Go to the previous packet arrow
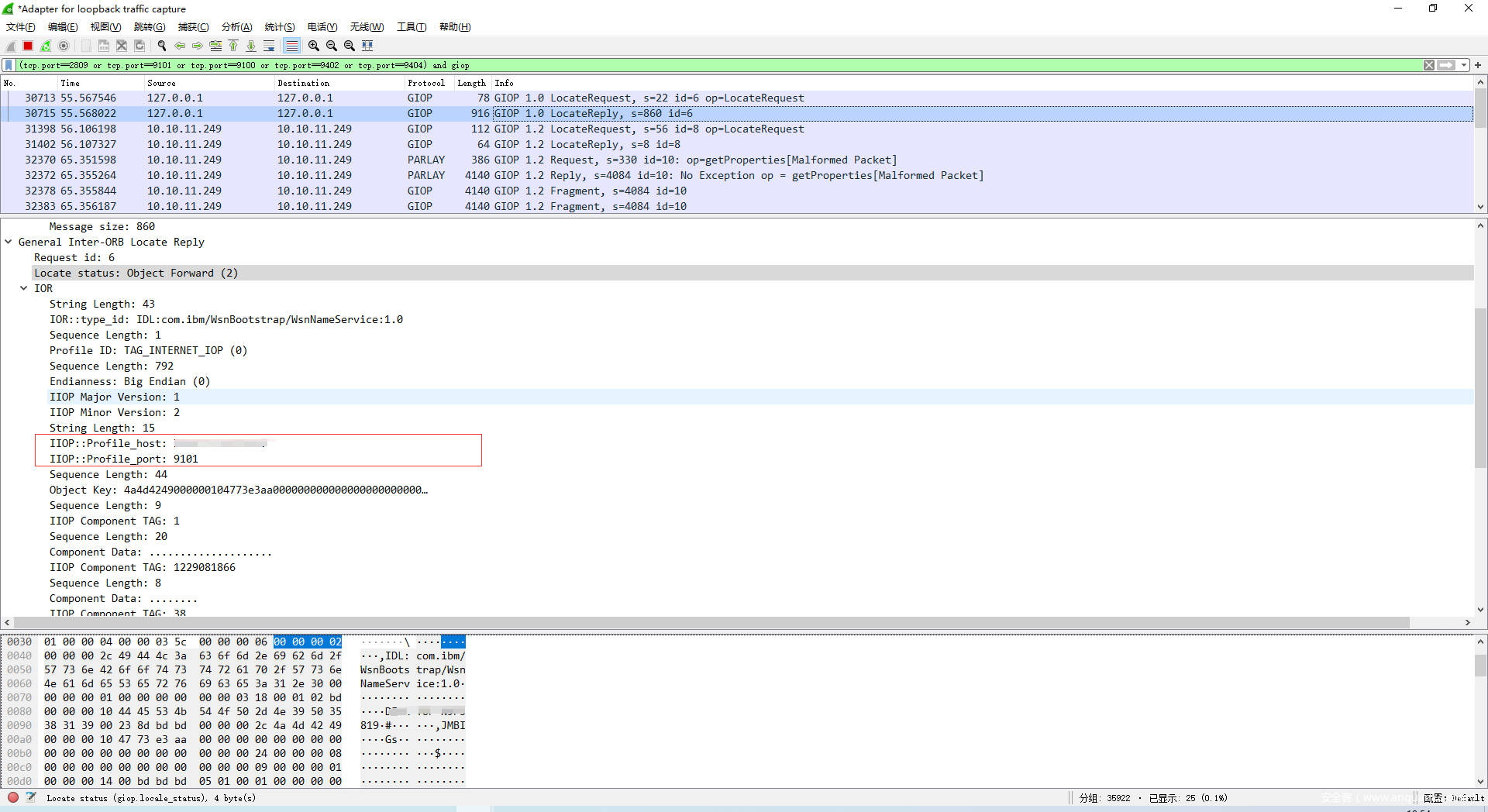The height and width of the screenshot is (812, 1488). pos(180,46)
